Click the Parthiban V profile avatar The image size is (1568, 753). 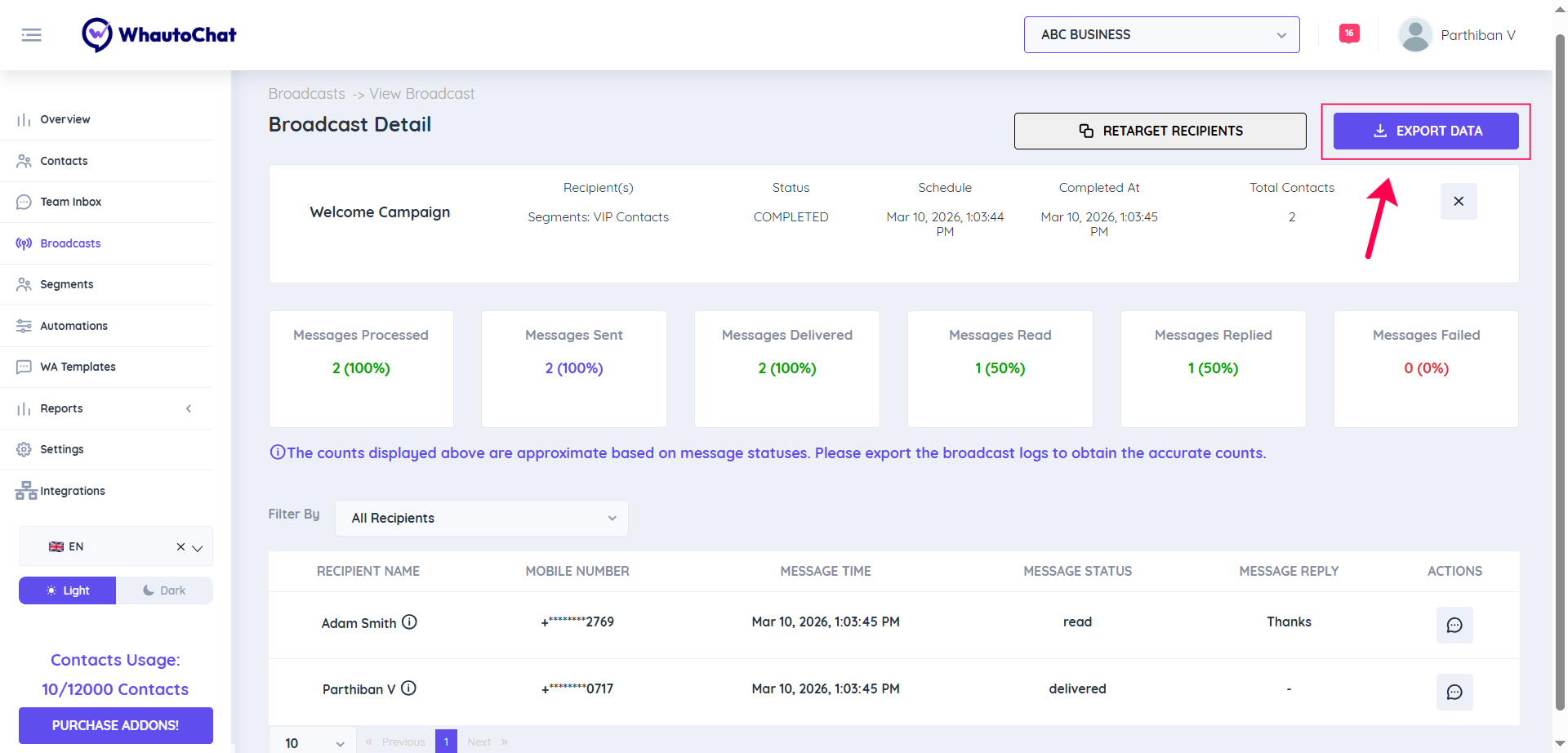pyautogui.click(x=1415, y=35)
